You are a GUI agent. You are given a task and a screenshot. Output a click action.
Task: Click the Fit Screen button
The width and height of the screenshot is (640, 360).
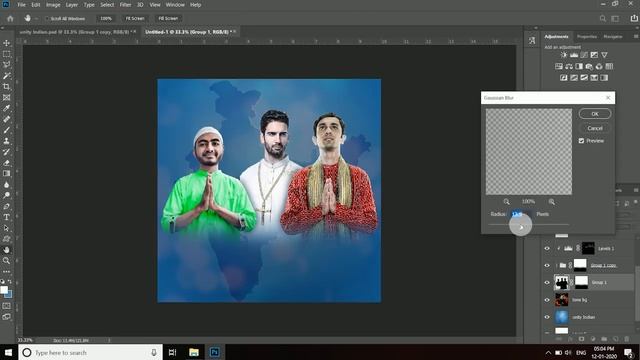tap(135, 18)
